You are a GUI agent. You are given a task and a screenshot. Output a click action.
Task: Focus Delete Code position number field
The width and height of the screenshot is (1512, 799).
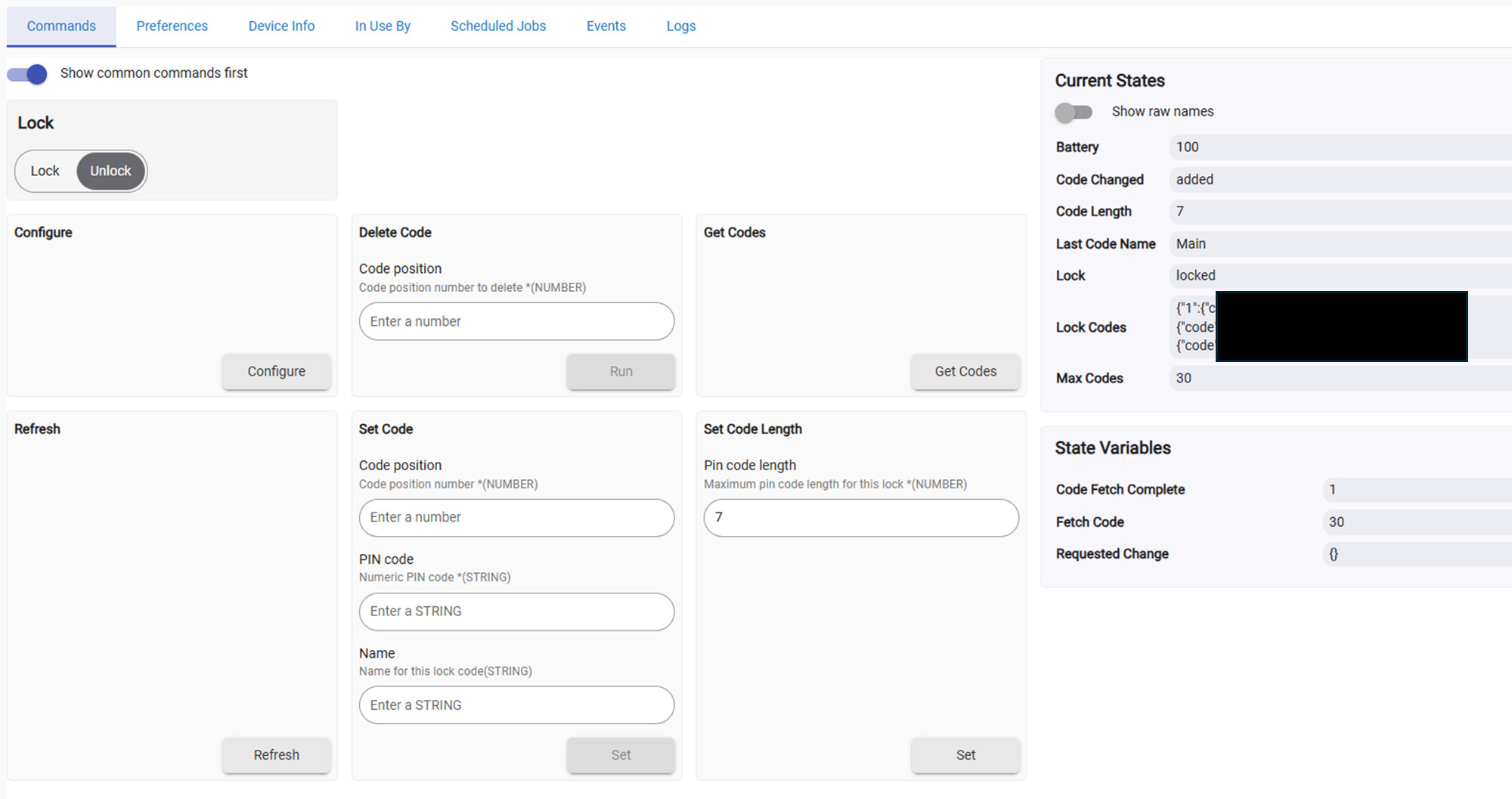pos(516,321)
